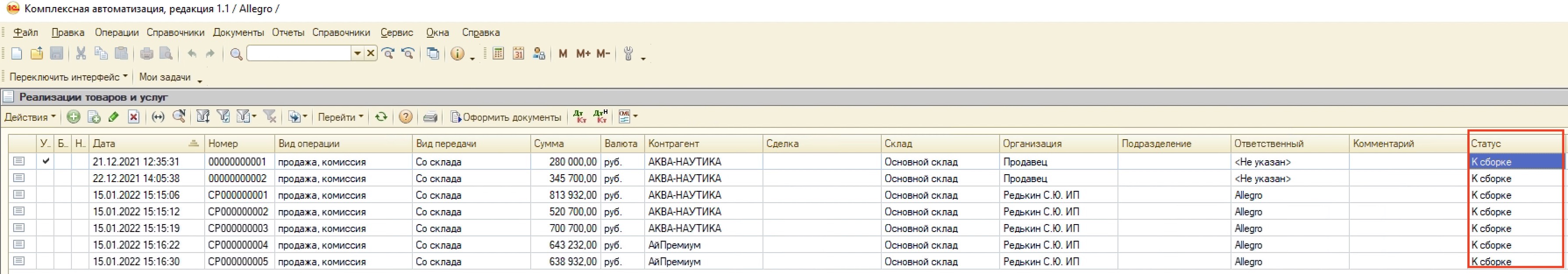The width and height of the screenshot is (1568, 274).
Task: Click the filter by current value icon
Action: coord(223,117)
